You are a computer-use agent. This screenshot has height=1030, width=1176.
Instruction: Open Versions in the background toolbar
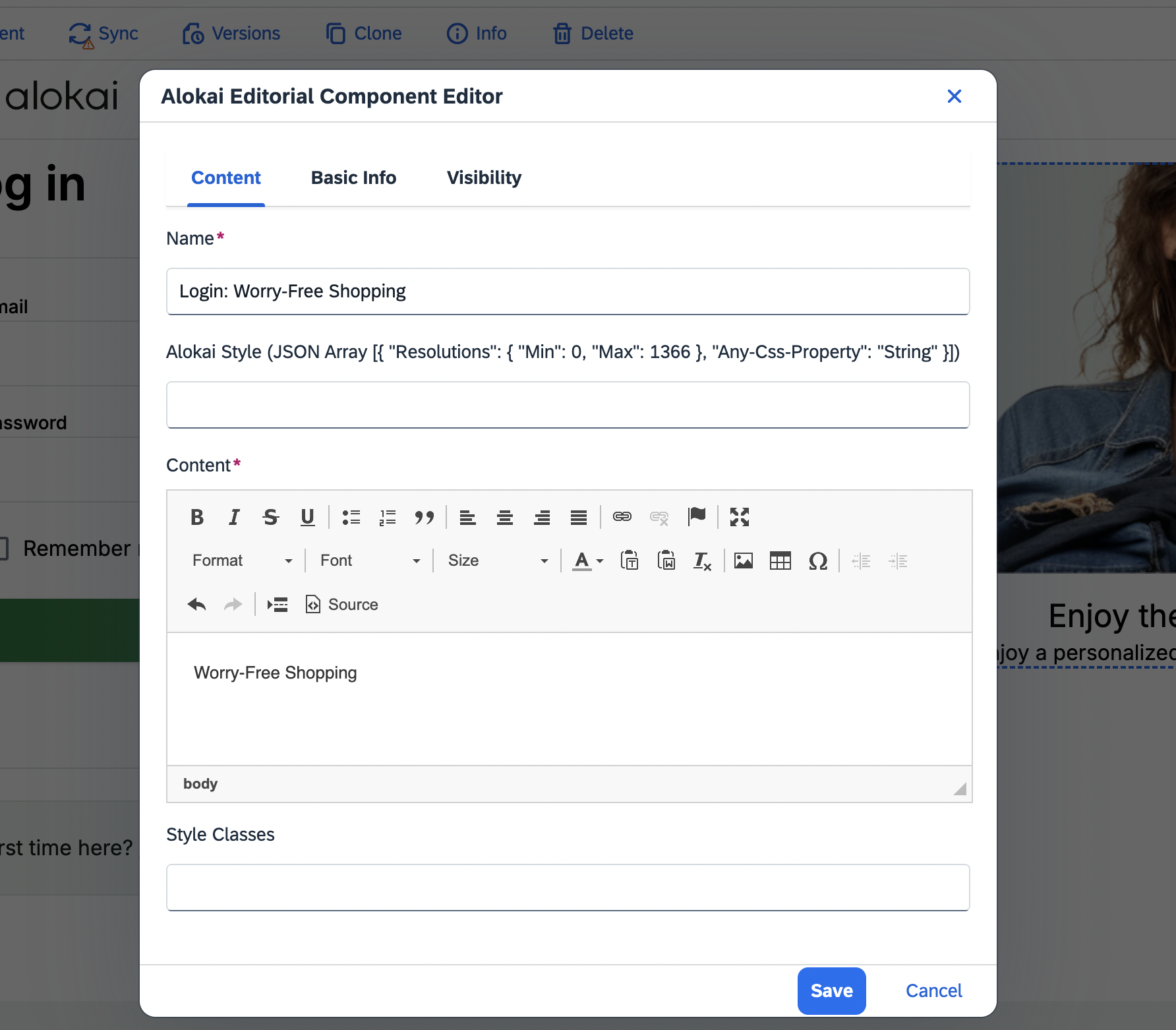click(231, 34)
